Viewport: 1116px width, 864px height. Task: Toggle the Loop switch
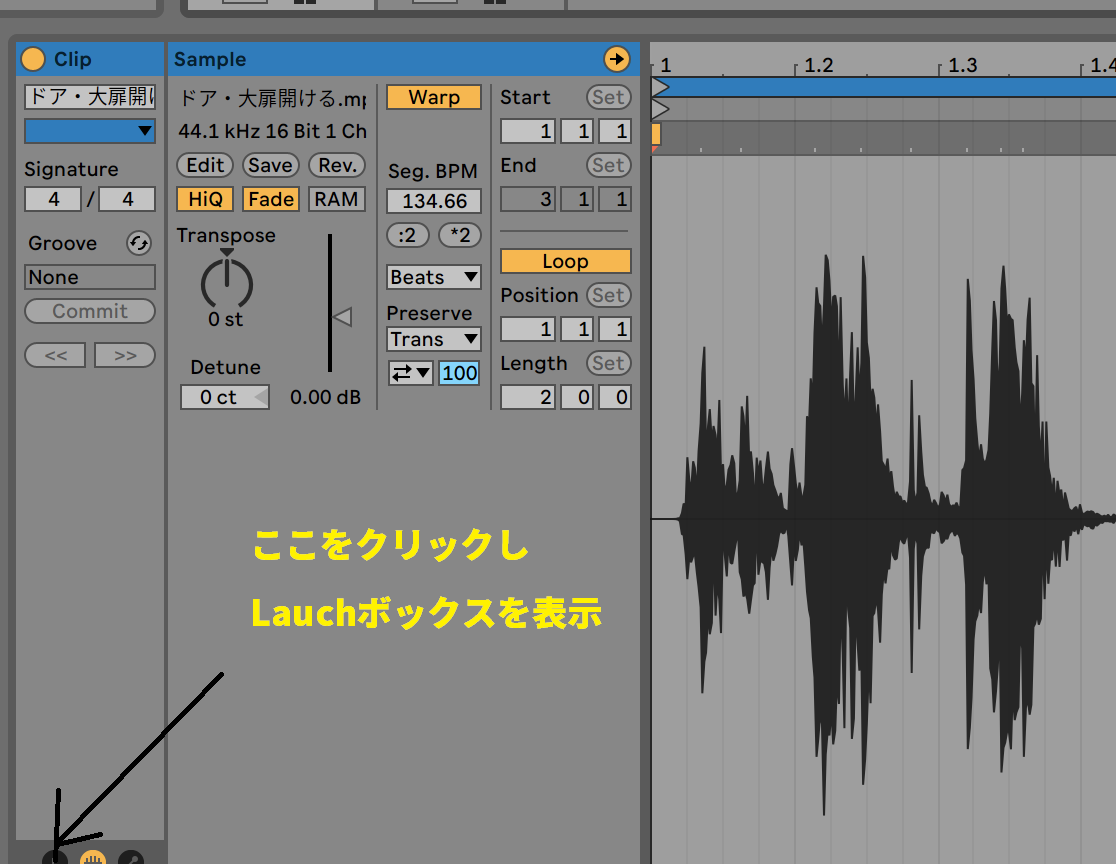click(565, 261)
